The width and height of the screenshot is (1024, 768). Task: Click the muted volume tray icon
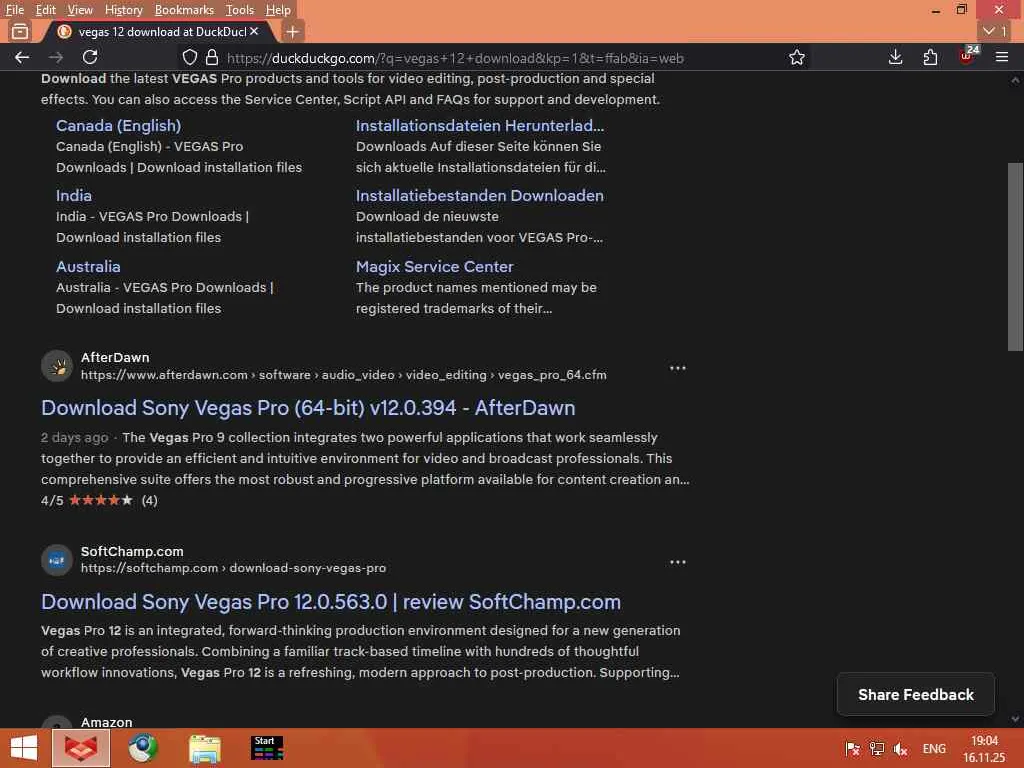pos(901,749)
